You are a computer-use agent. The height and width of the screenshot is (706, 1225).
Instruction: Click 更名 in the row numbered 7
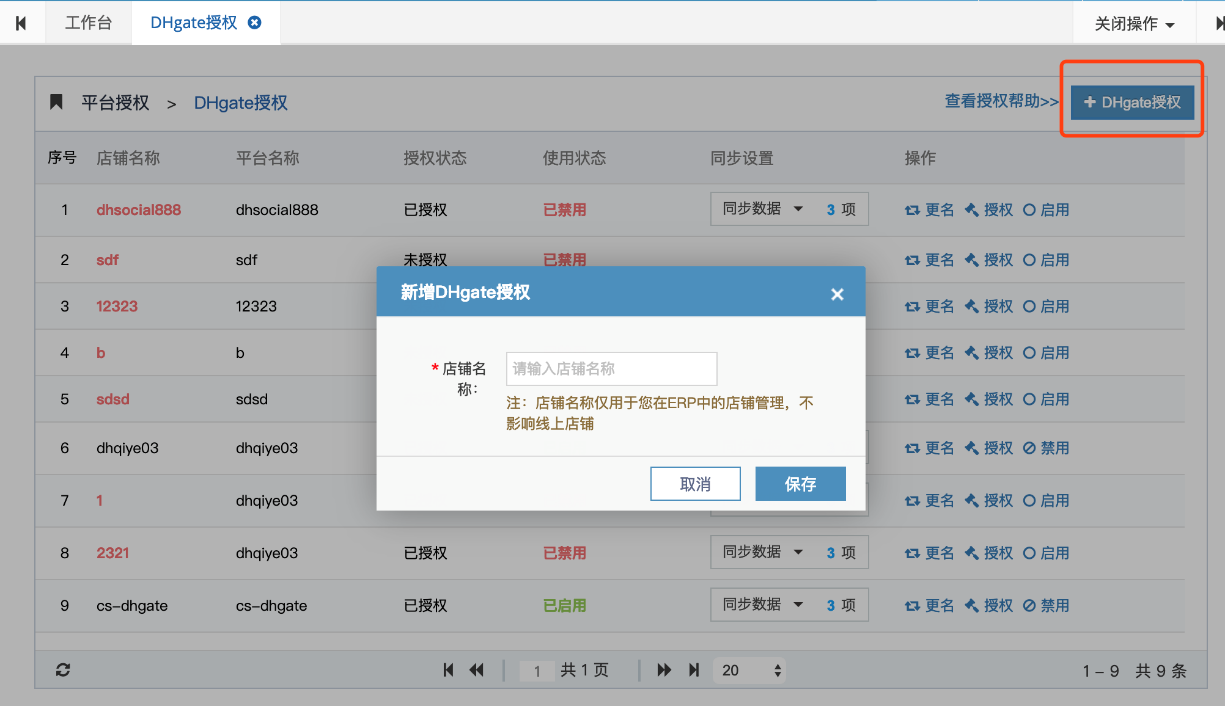pyautogui.click(x=929, y=500)
